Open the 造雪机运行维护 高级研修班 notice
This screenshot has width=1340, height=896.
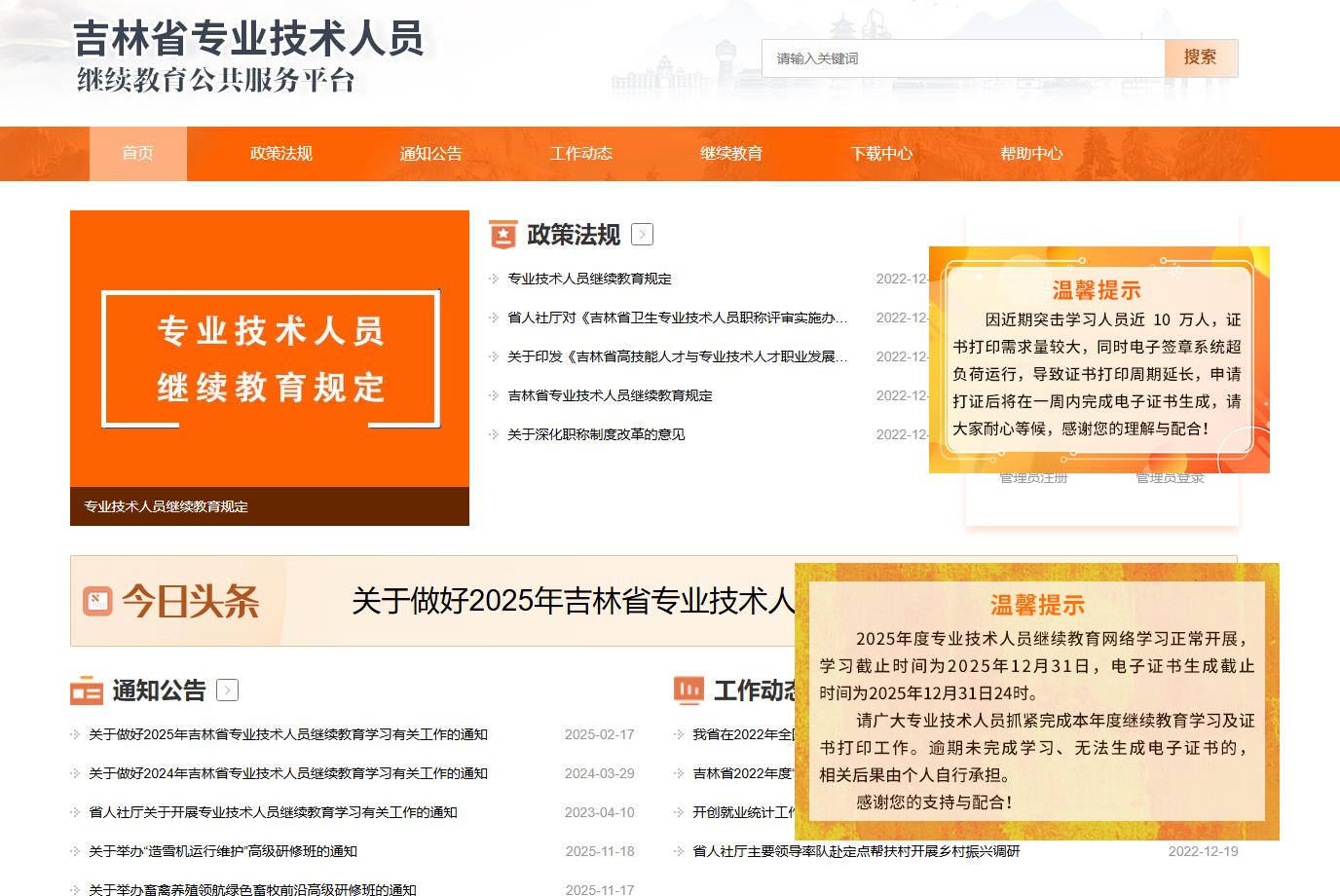pyautogui.click(x=223, y=851)
